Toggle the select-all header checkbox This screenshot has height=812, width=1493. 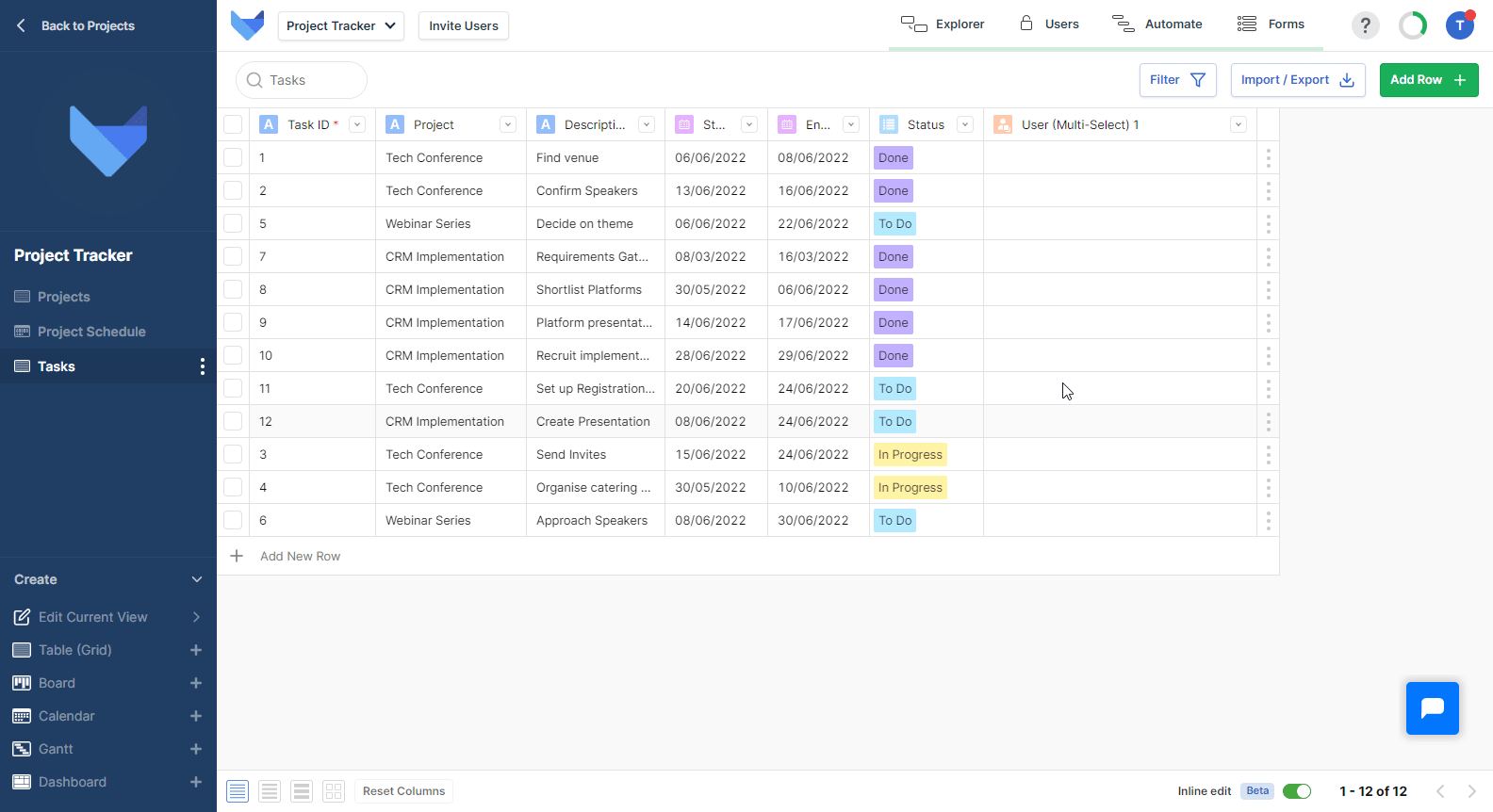click(233, 124)
